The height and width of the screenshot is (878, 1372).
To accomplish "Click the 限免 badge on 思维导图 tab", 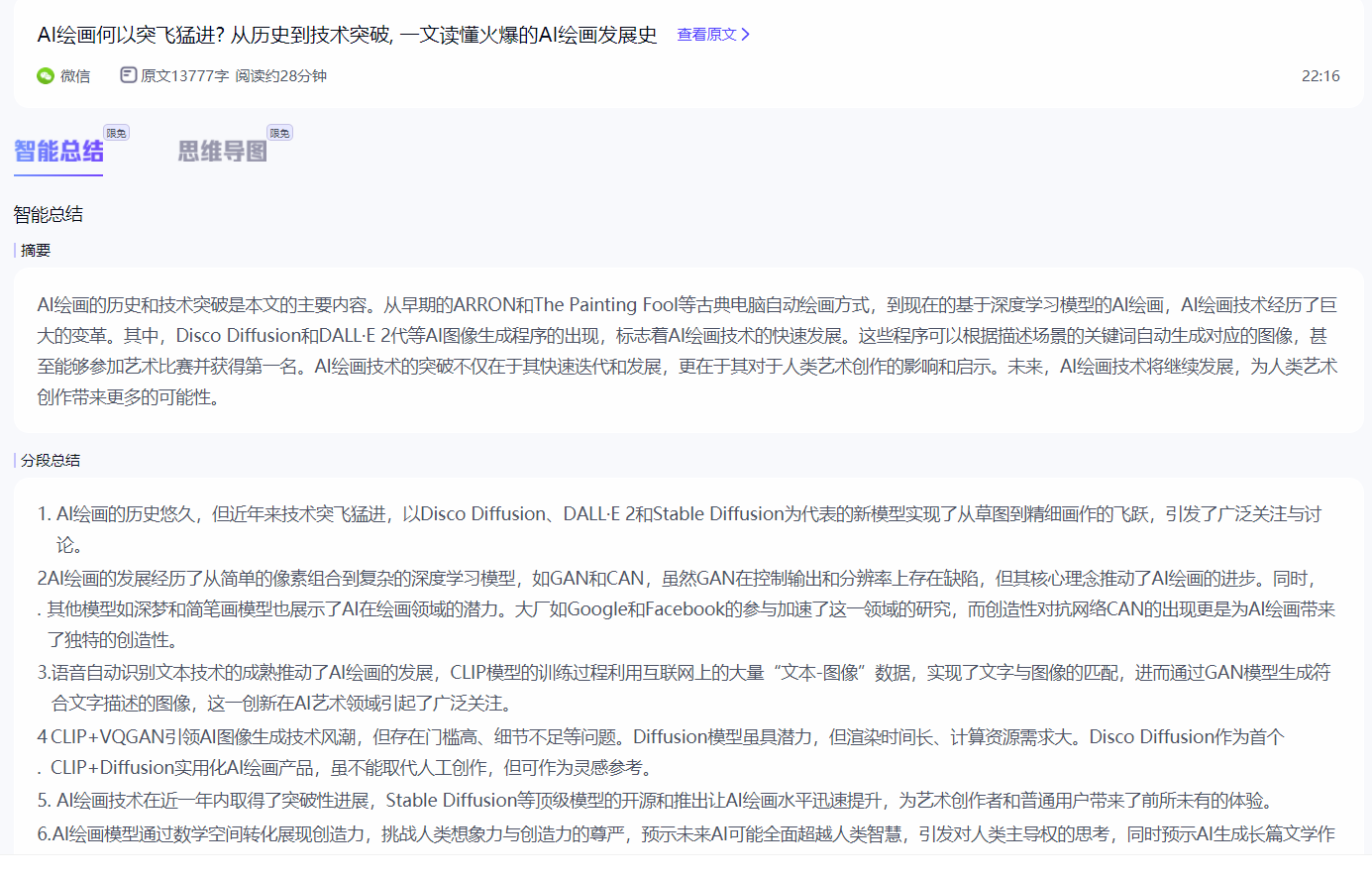I will point(279,133).
